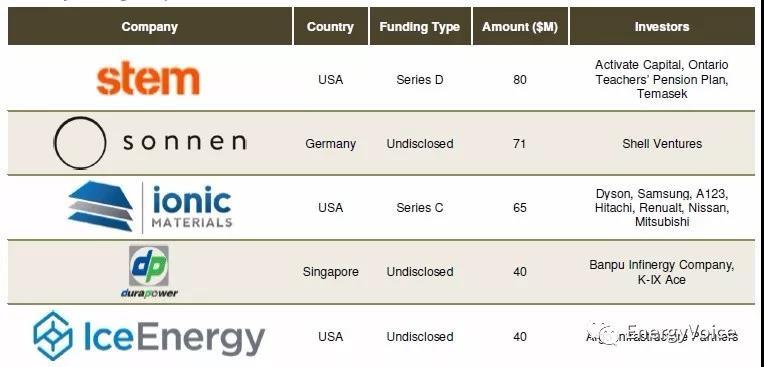Select the Banpu Infinergy Company investor text
Image resolution: width=764 pixels, height=367 pixels.
[662, 265]
